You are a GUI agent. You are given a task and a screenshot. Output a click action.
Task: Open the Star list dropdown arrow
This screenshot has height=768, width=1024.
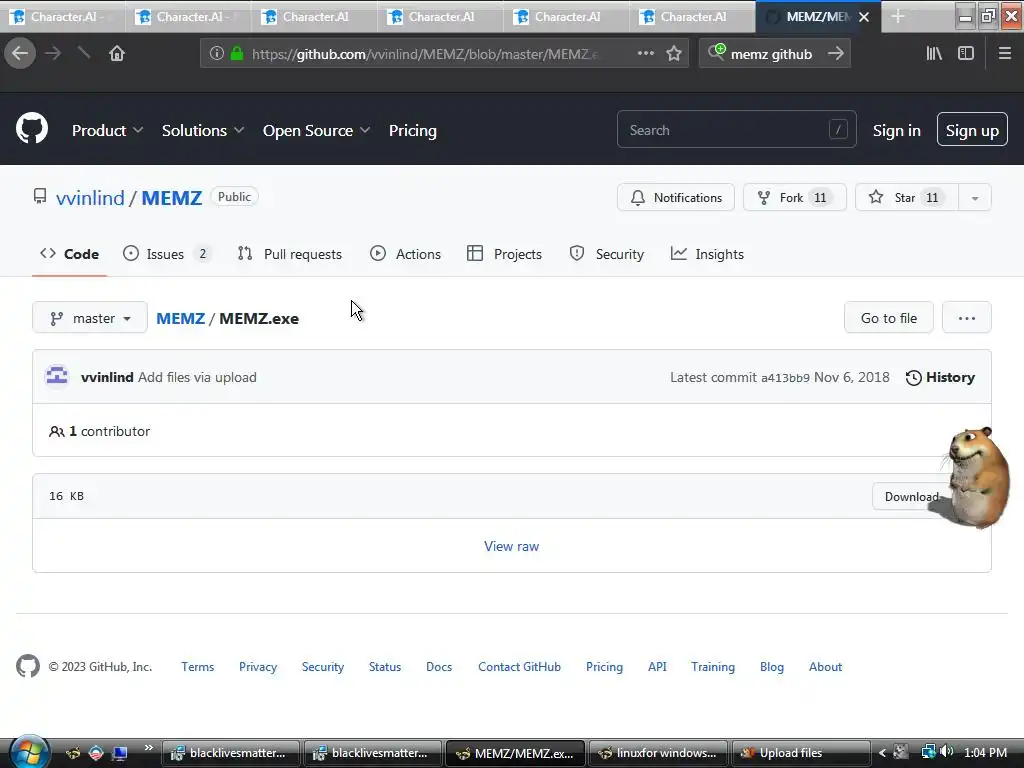tap(974, 198)
